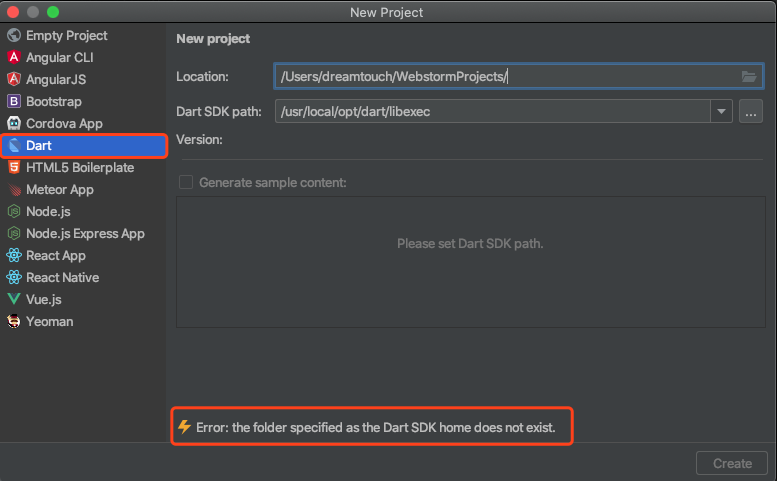This screenshot has width=777, height=481.
Task: Choose the Vue.js logo icon
Action: coord(14,299)
